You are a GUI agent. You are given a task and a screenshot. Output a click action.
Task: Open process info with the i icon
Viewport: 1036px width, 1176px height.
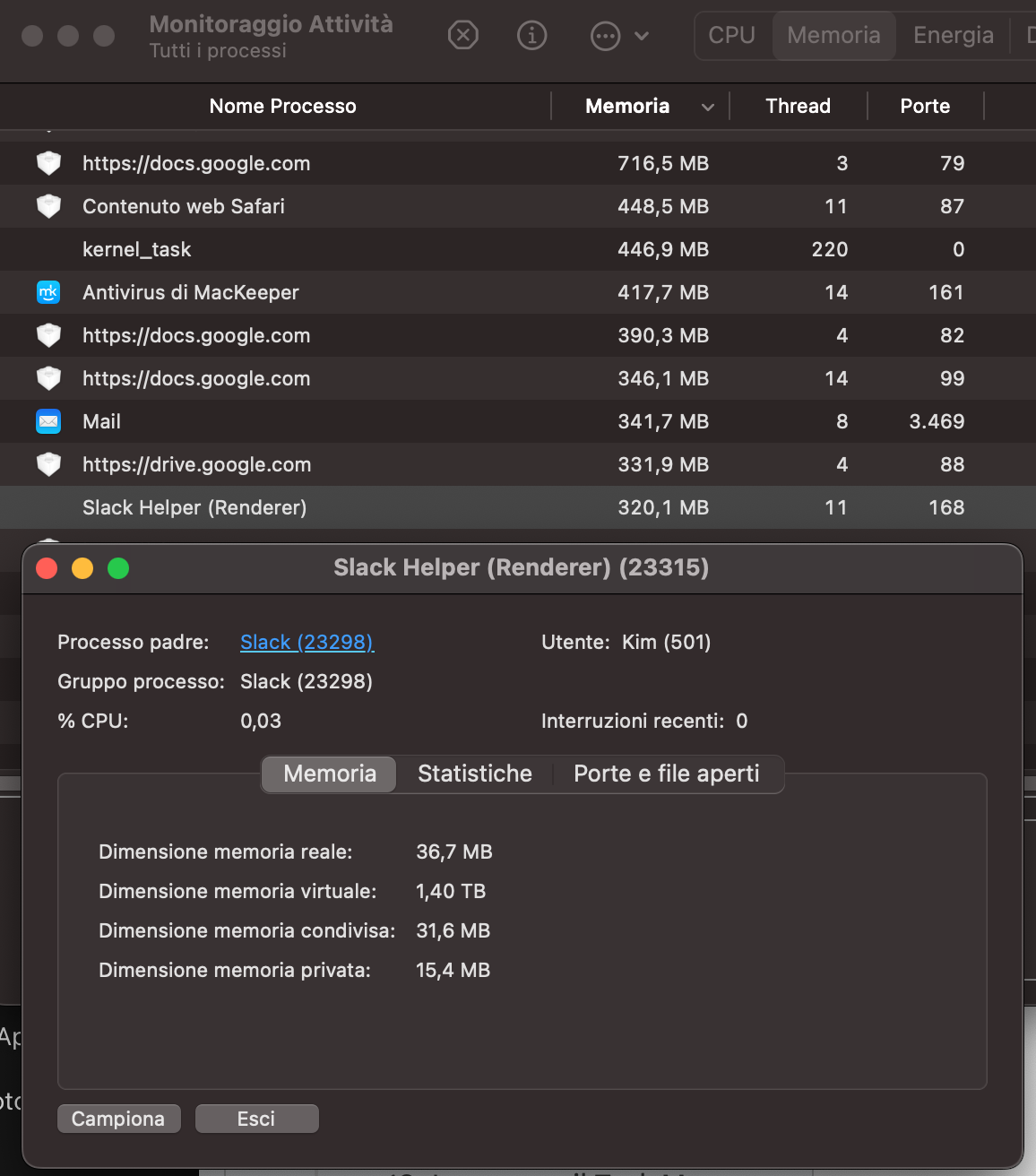tap(532, 36)
